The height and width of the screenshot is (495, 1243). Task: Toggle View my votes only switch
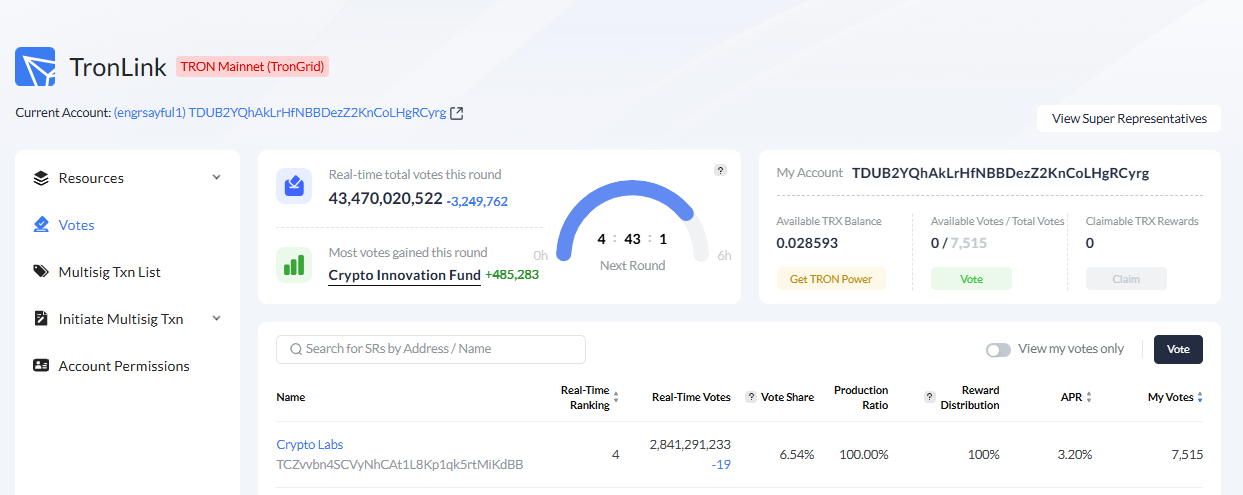(998, 350)
